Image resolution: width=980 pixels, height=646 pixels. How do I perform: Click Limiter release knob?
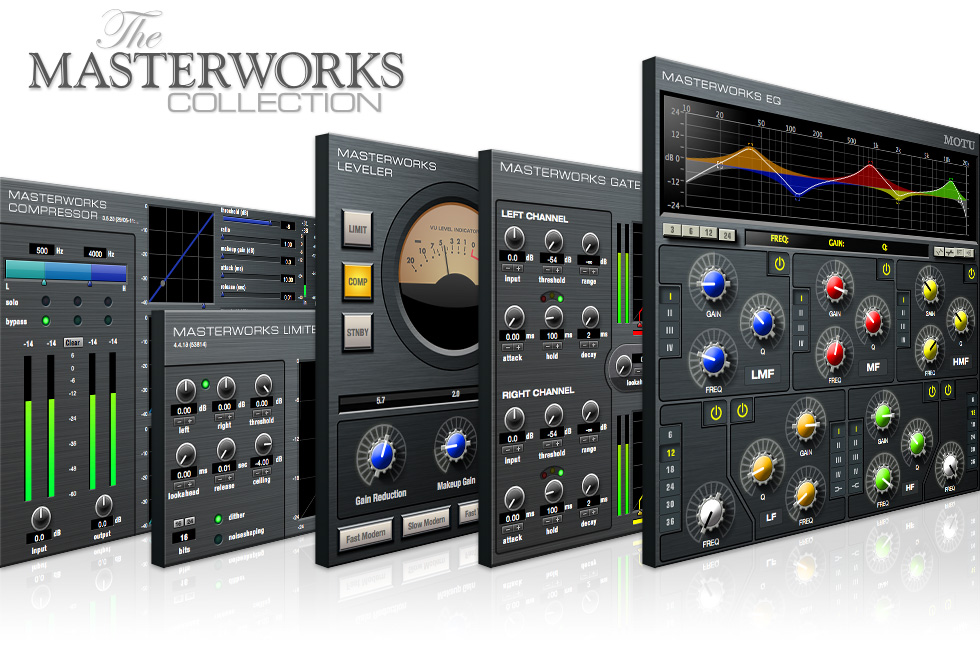pyautogui.click(x=226, y=448)
